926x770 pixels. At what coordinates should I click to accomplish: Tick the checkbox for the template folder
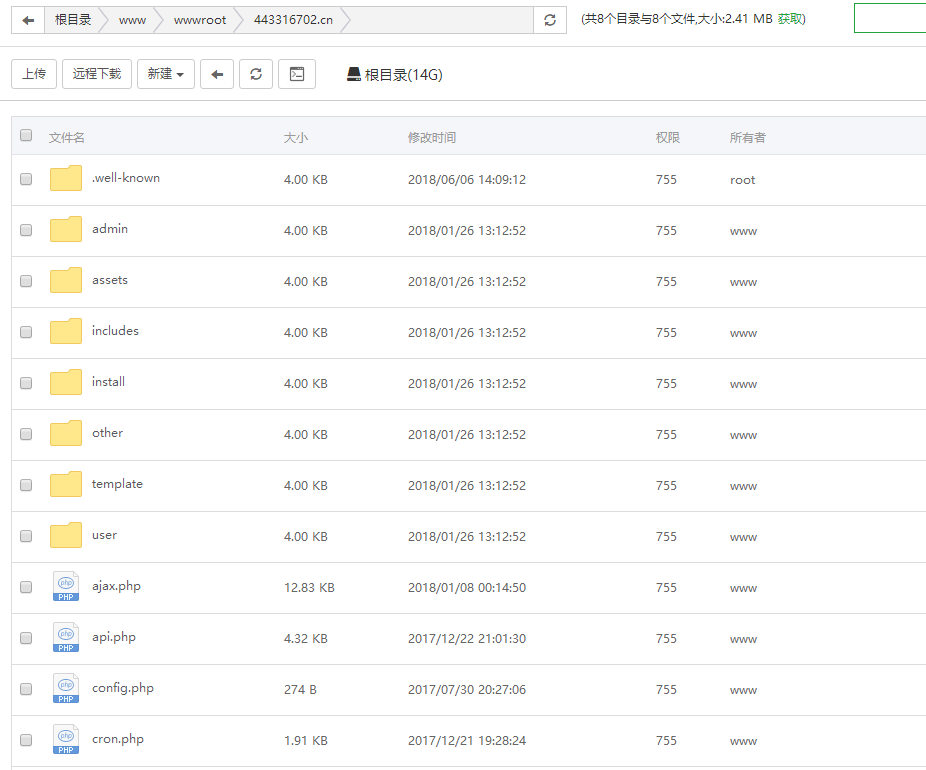tap(26, 485)
